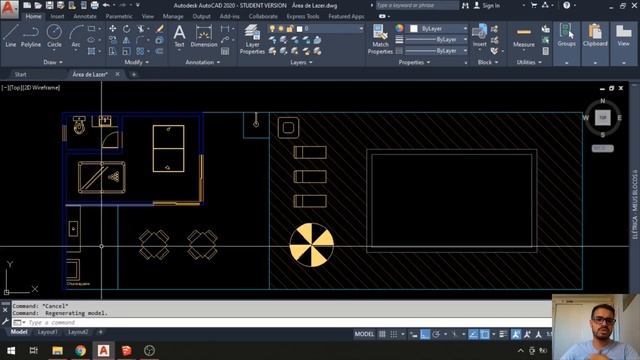Screen dimensions: 640x360
Task: Click the Undo arrow
Action: pos(107,5)
